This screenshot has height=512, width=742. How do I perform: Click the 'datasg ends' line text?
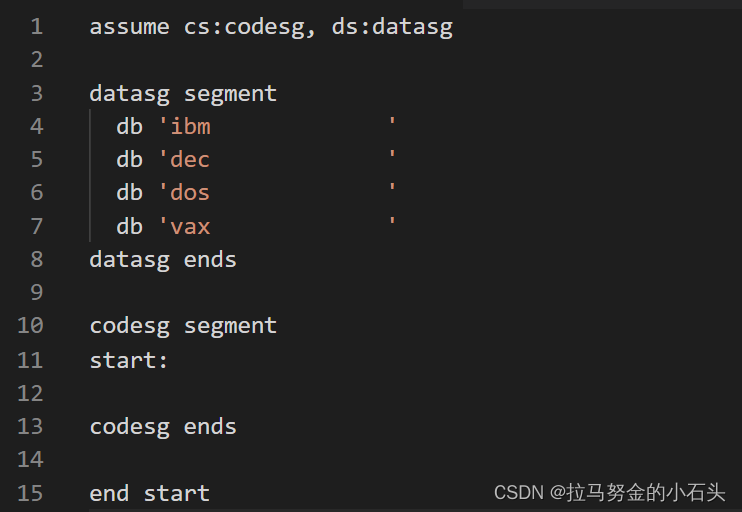pyautogui.click(x=163, y=260)
